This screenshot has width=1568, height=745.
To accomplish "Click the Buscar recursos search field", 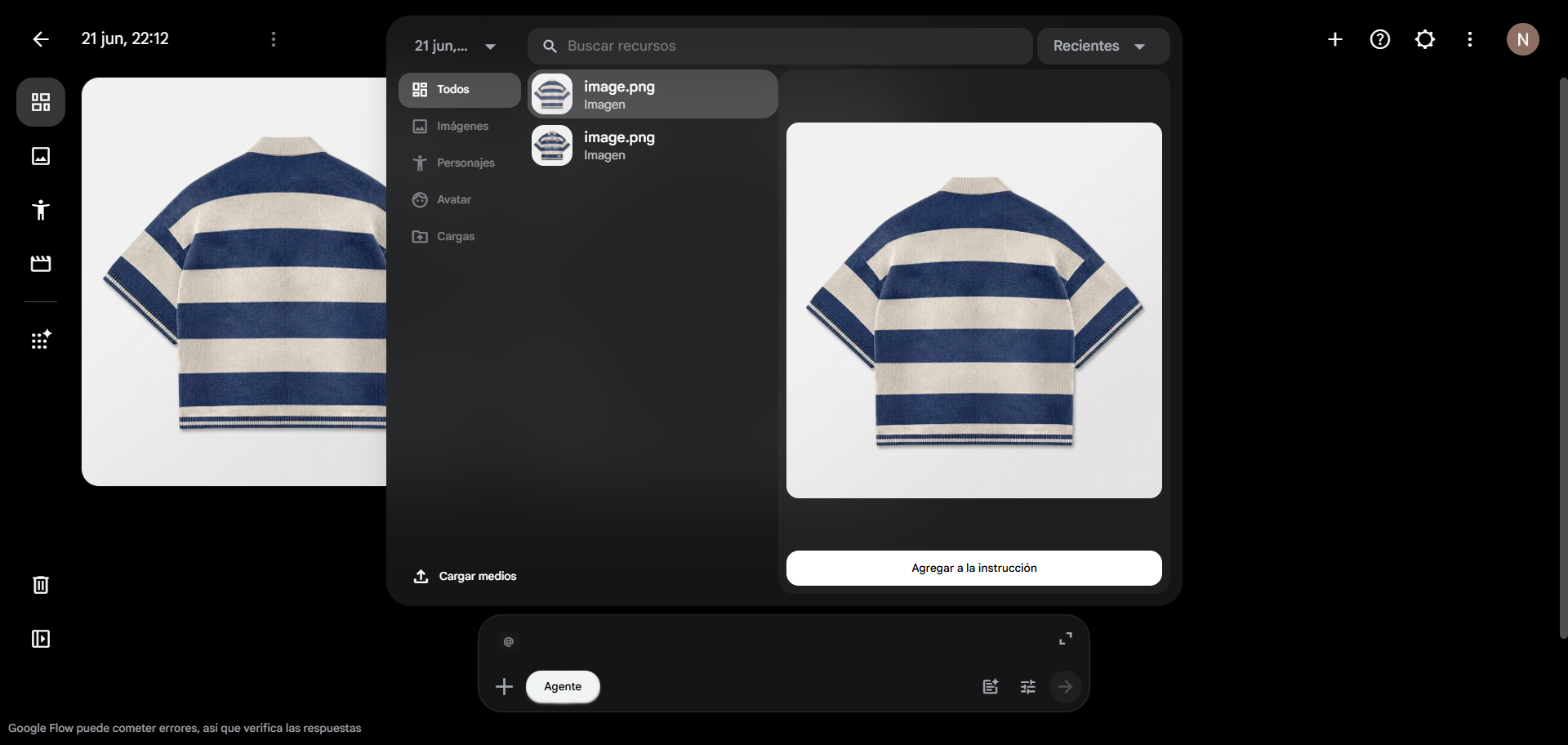I will click(780, 47).
